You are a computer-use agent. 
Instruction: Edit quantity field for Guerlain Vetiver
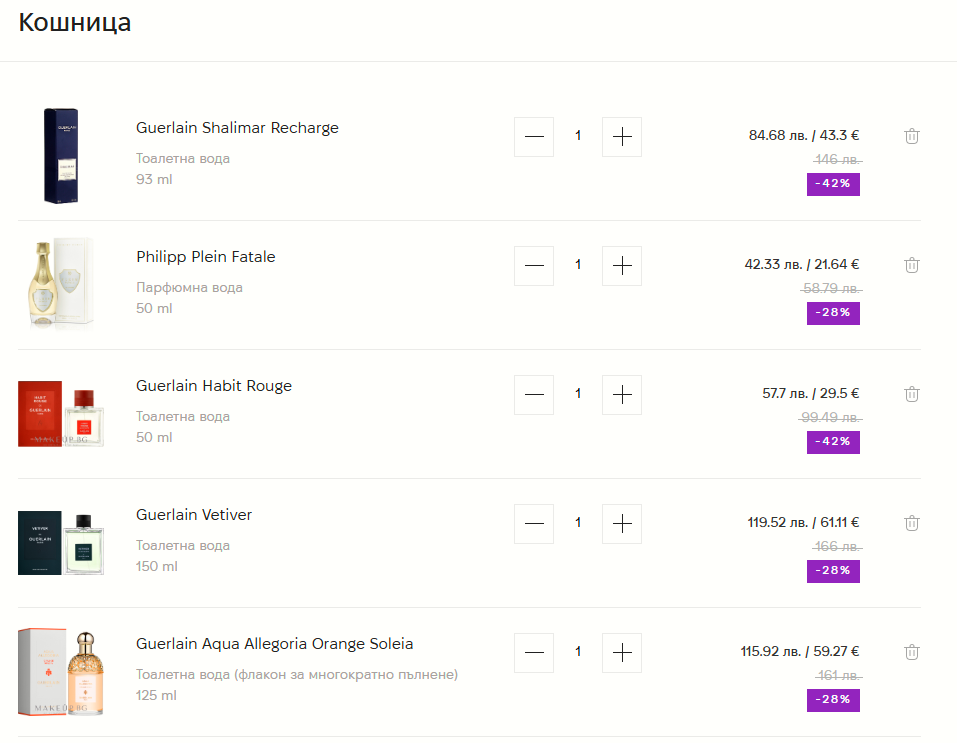(x=578, y=523)
